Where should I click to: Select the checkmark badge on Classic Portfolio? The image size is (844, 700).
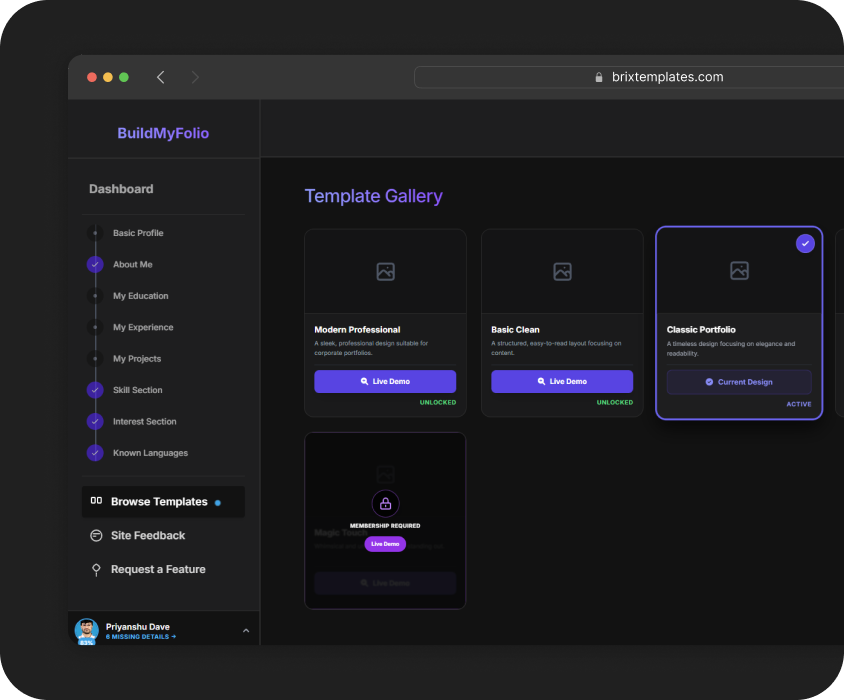tap(805, 244)
